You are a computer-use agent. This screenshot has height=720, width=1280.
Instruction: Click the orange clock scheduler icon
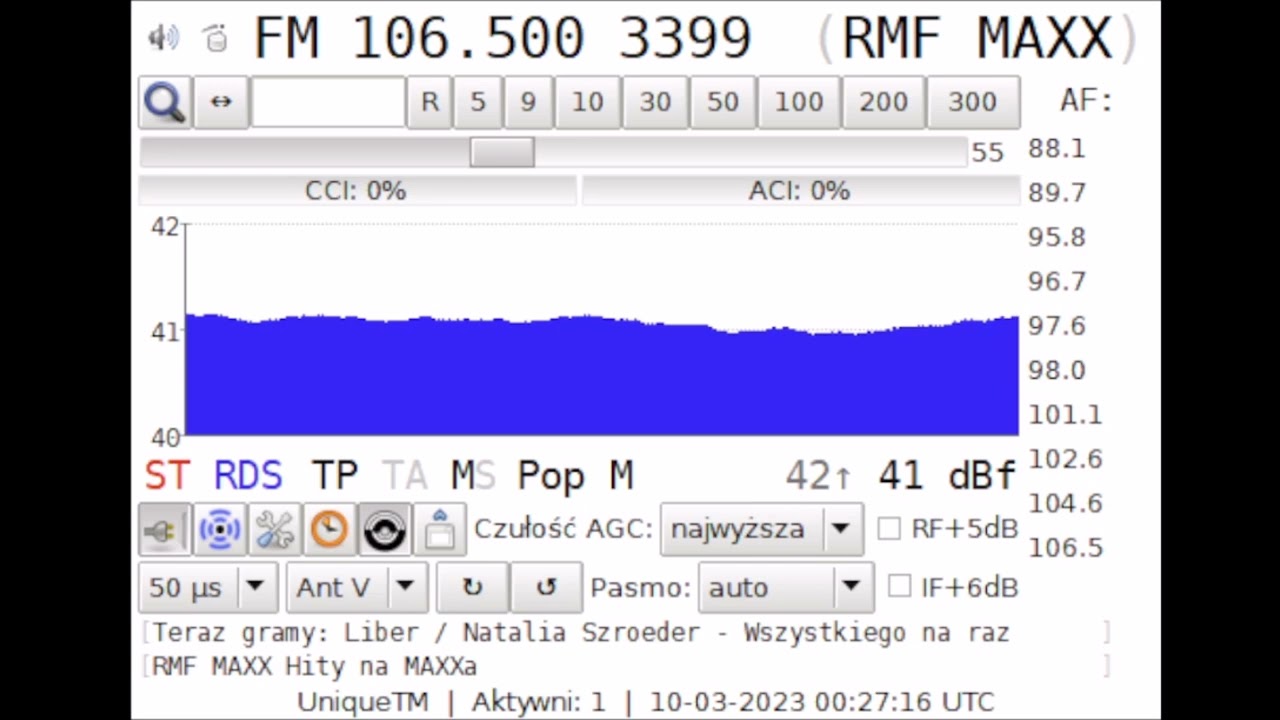point(329,529)
